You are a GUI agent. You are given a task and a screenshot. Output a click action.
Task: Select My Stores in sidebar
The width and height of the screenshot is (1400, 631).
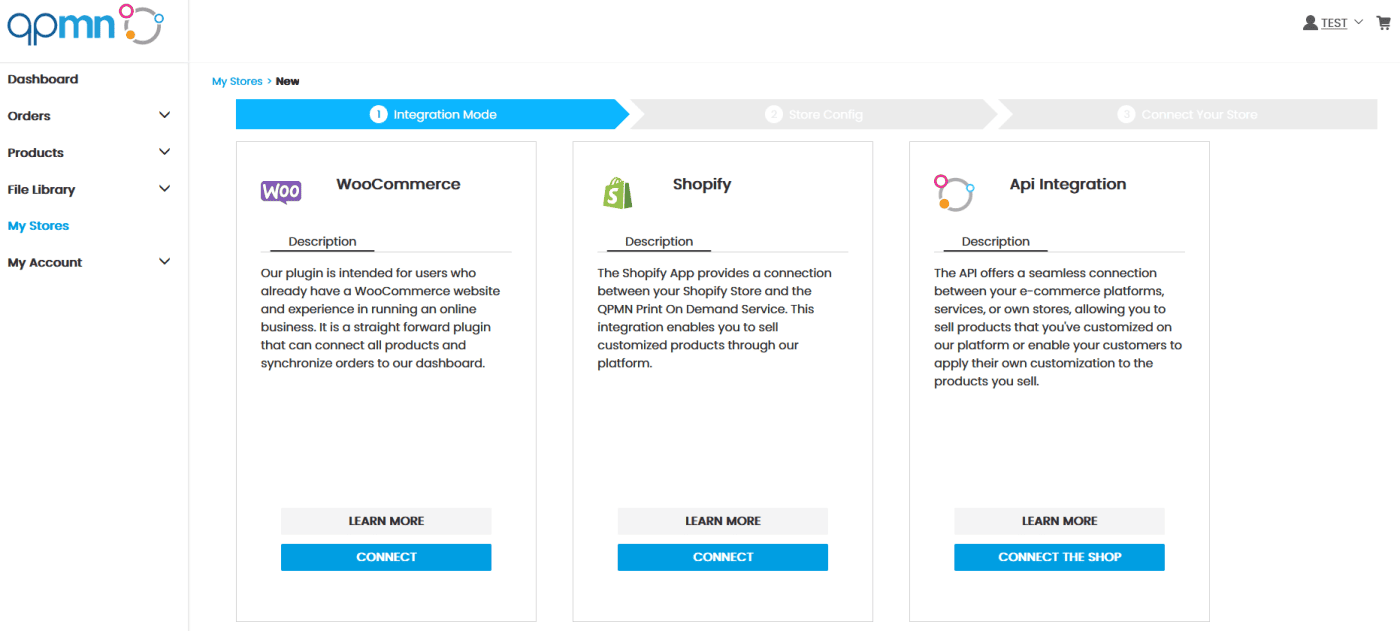coord(39,226)
